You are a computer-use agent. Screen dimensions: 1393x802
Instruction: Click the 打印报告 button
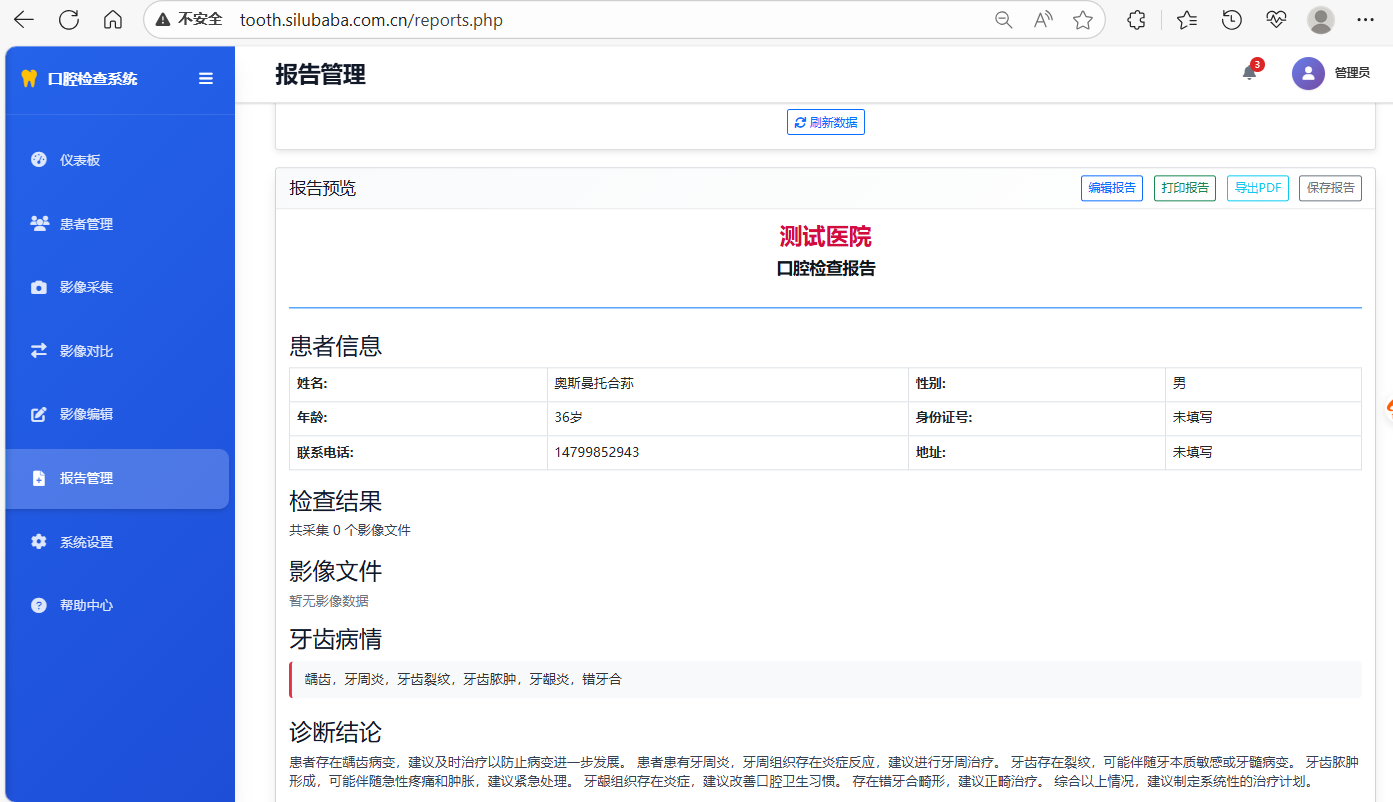(x=1184, y=188)
